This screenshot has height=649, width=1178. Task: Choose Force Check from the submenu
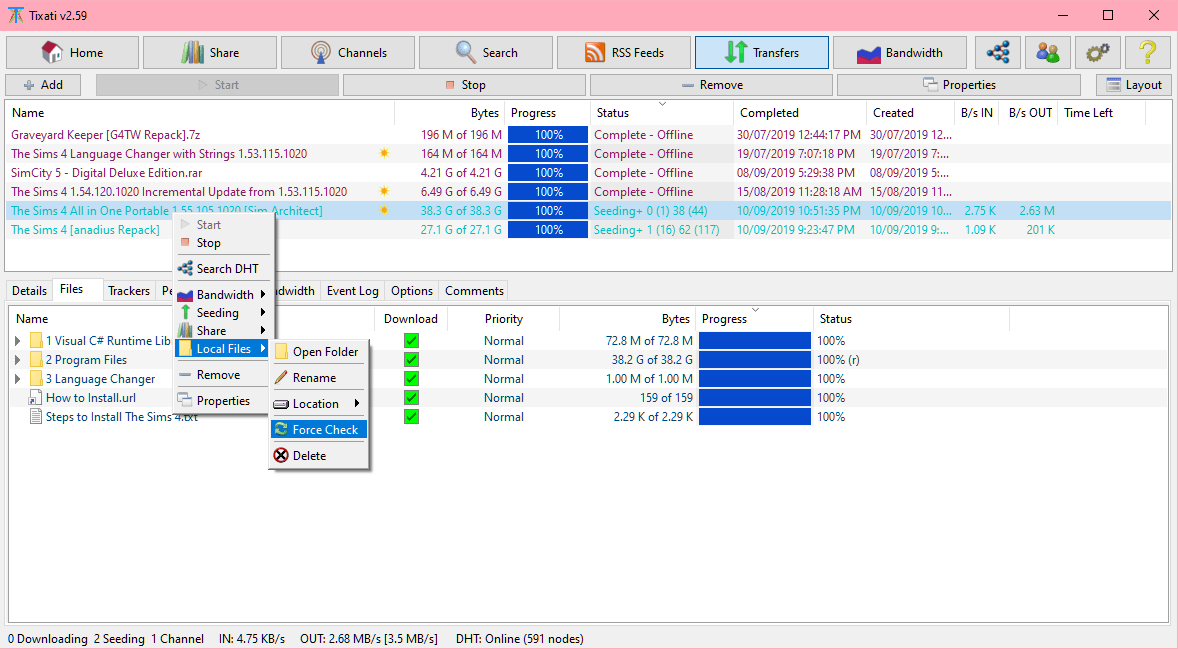[319, 430]
